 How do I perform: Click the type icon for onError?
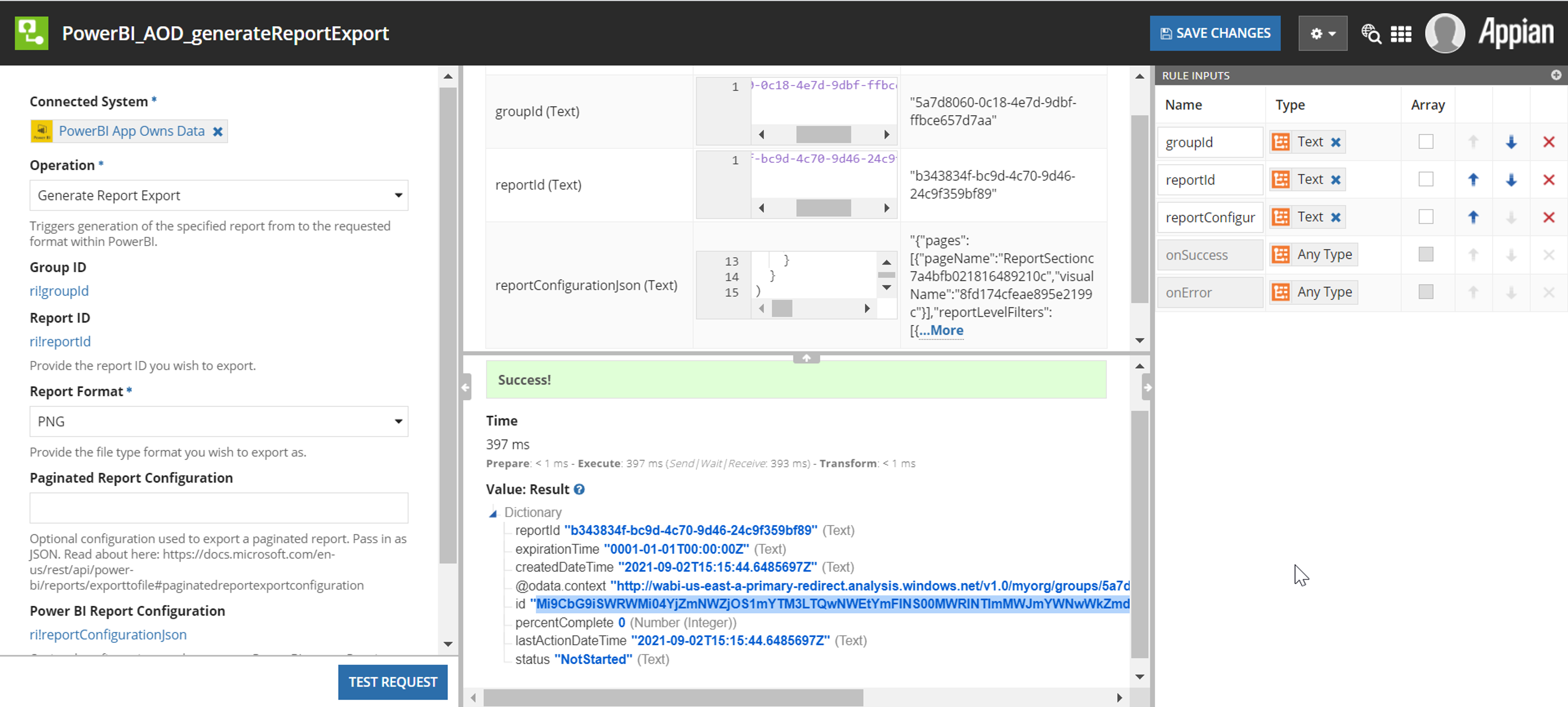1281,292
